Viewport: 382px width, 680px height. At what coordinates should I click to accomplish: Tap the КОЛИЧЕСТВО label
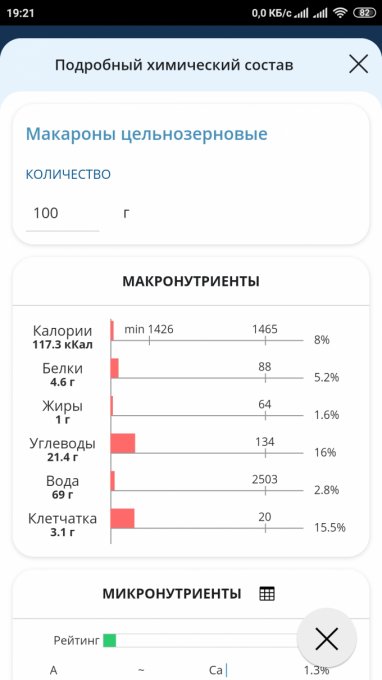tap(68, 175)
